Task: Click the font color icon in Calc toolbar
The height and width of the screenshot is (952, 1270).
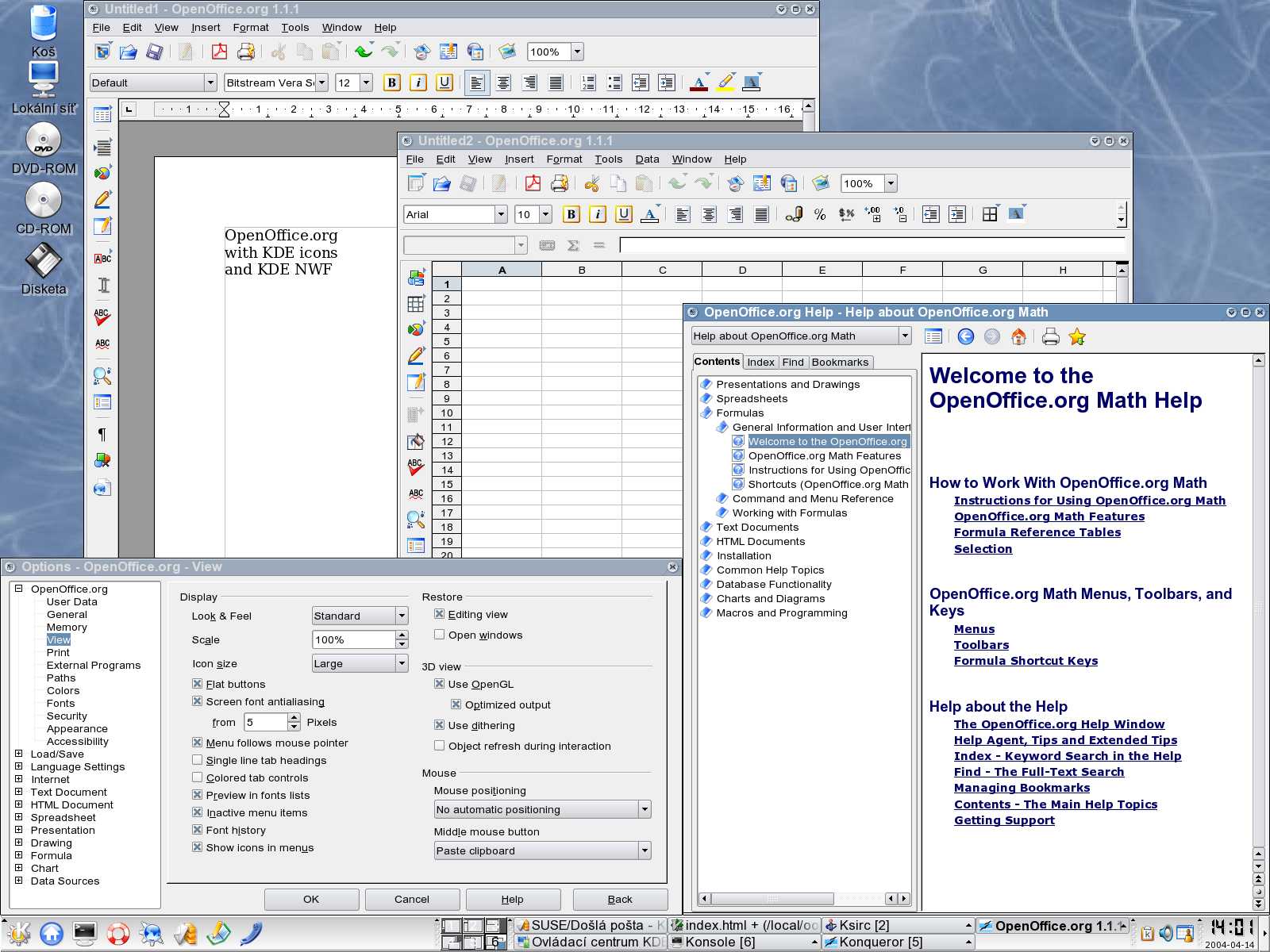Action: (650, 214)
